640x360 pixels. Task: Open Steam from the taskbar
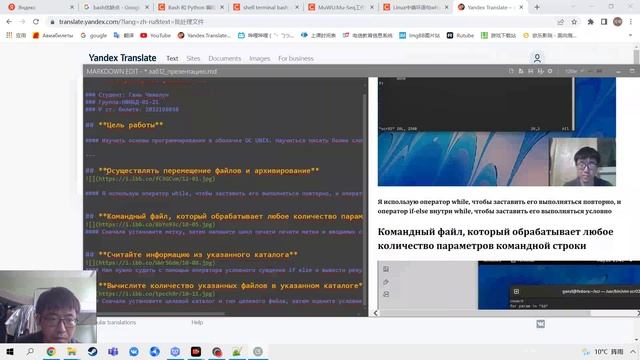(x=93, y=351)
